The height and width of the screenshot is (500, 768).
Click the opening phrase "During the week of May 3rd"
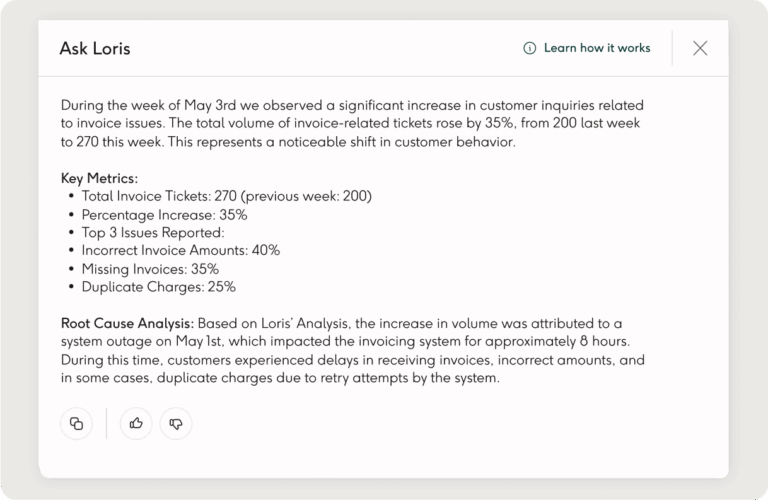click(147, 105)
